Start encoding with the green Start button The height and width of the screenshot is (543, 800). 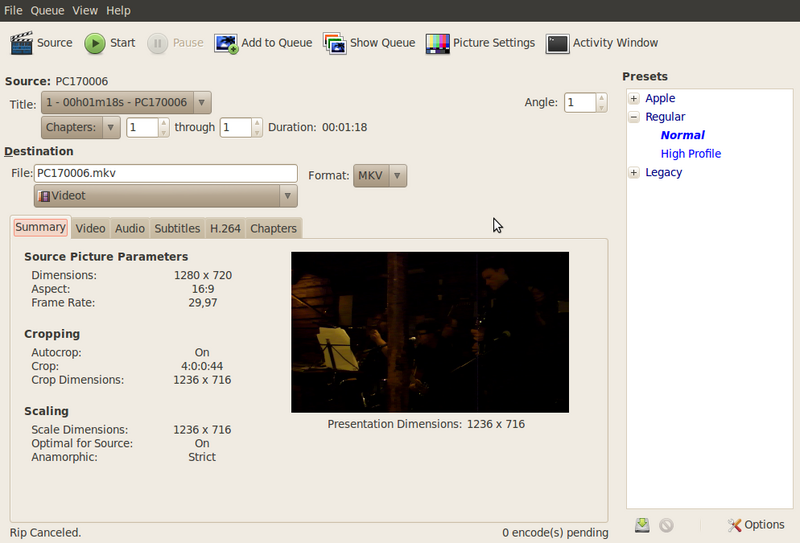point(95,43)
